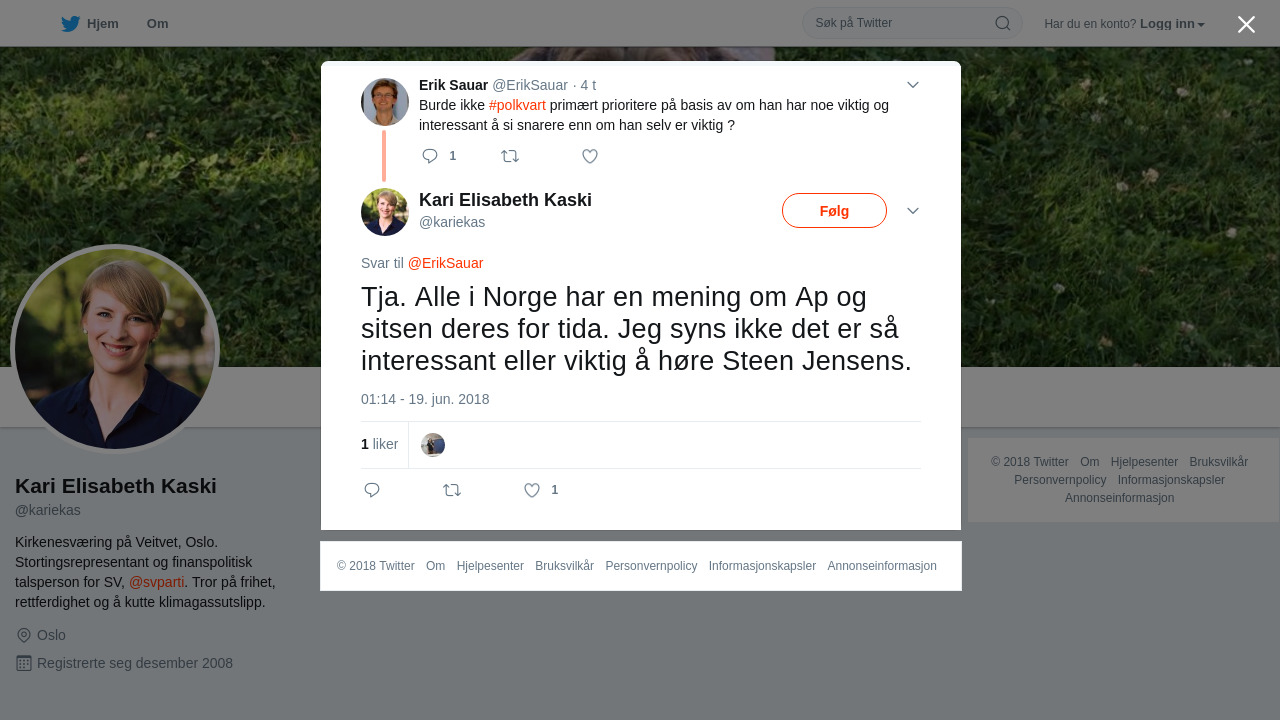This screenshot has height=720, width=1280.
Task: Like Erik Sauar's tweet with heart icon
Action: [x=590, y=156]
